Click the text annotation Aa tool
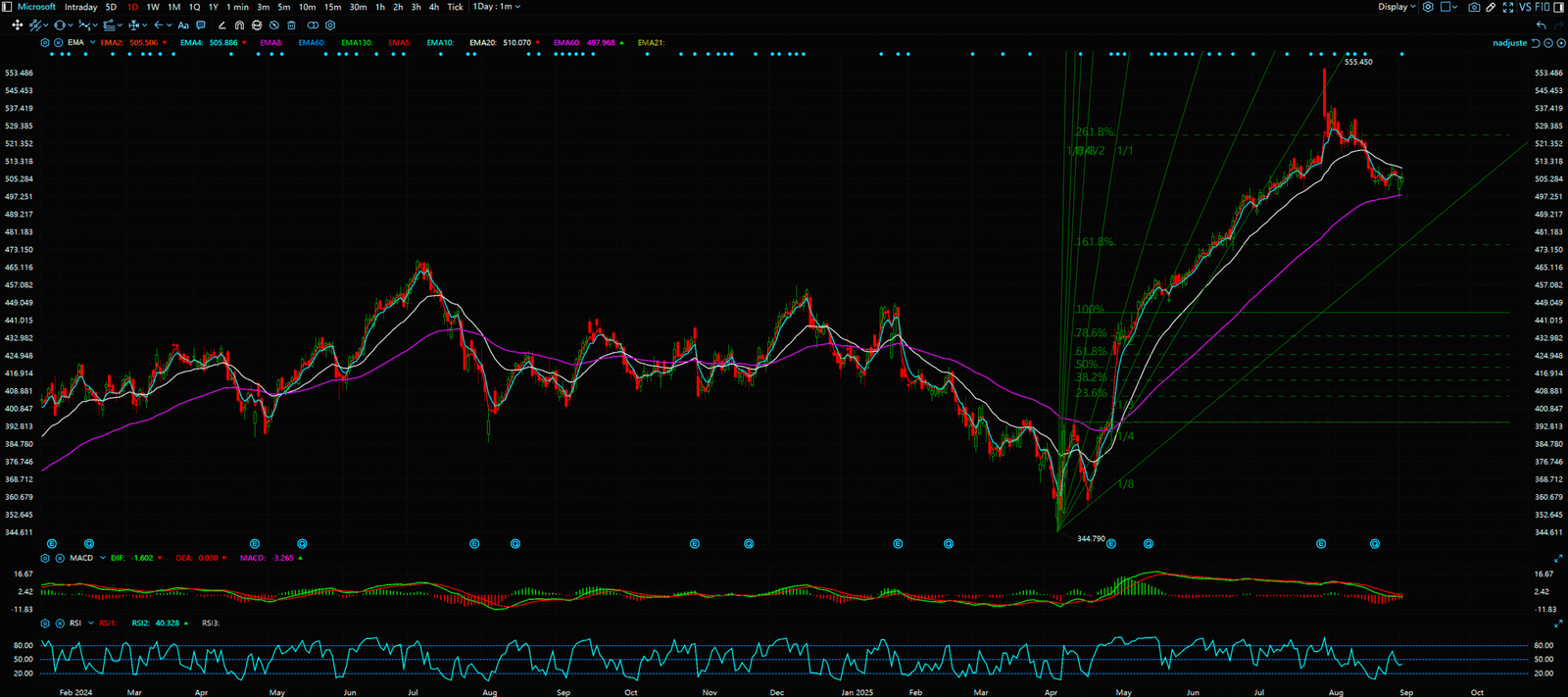This screenshot has height=697, width=1568. (183, 25)
